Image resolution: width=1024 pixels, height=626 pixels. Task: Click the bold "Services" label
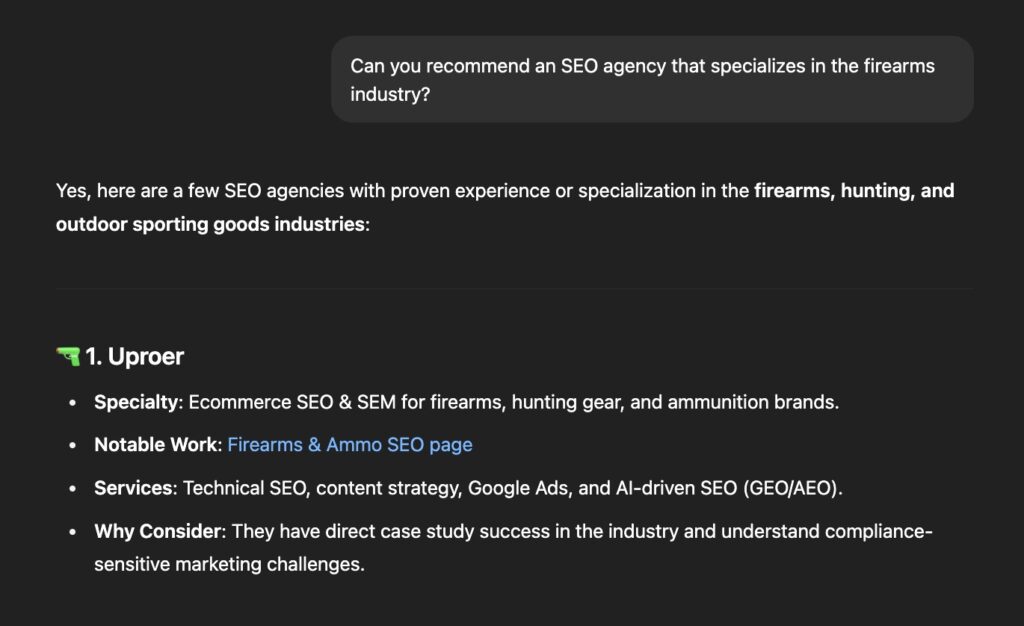tap(133, 488)
